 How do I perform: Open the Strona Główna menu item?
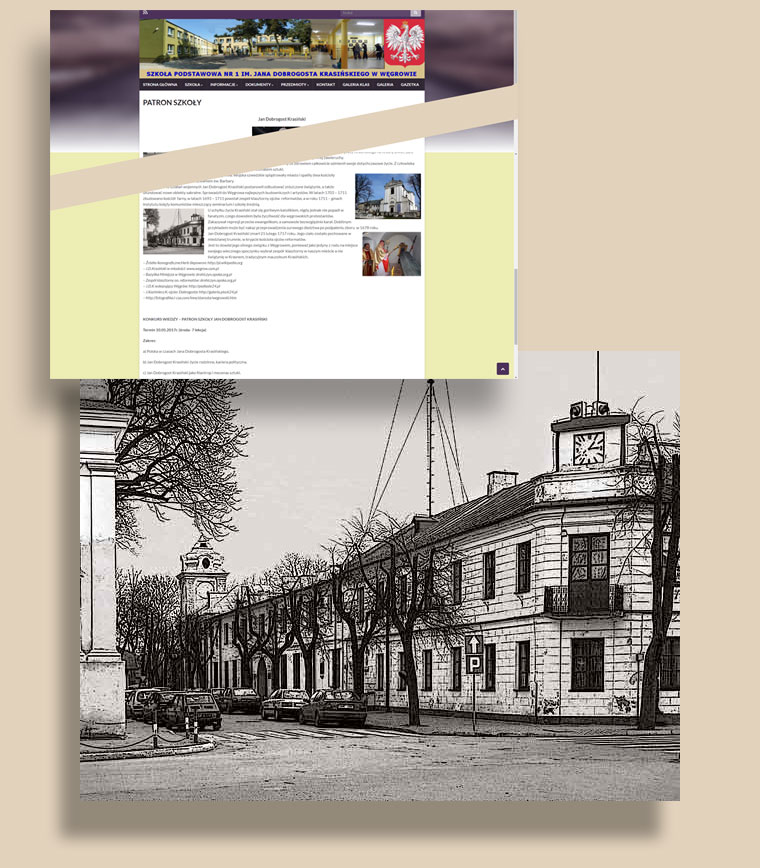pyautogui.click(x=160, y=85)
